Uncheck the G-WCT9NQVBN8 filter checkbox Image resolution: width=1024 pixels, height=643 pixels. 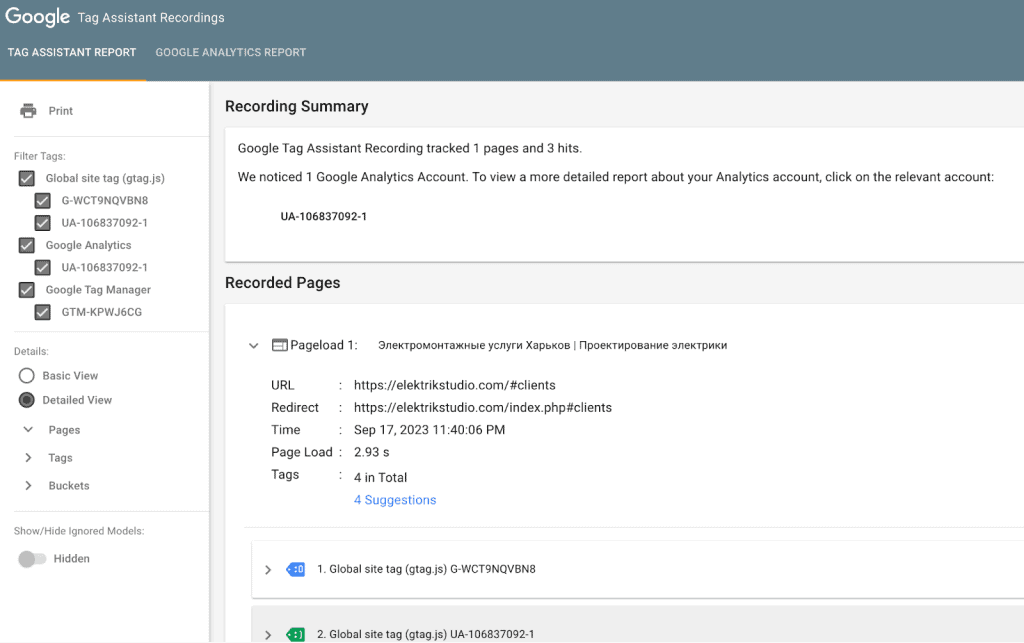[x=42, y=200]
